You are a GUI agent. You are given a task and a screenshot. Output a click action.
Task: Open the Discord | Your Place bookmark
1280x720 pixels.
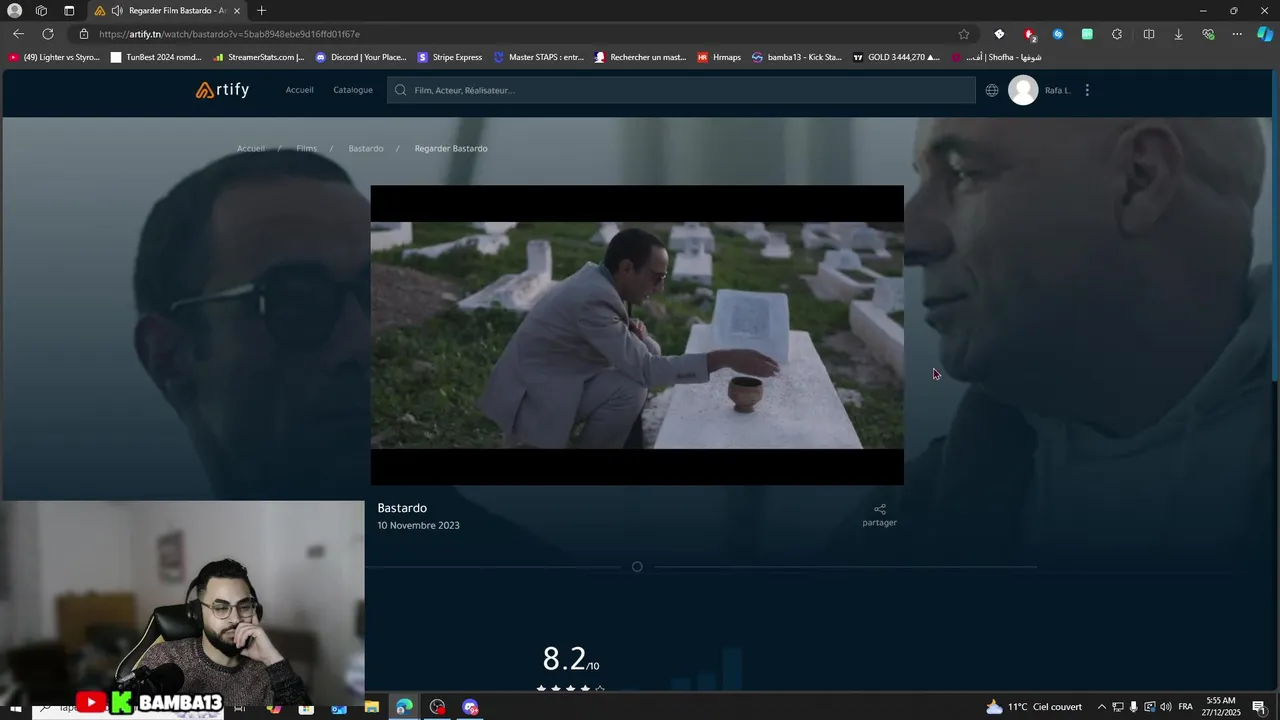pos(361,57)
